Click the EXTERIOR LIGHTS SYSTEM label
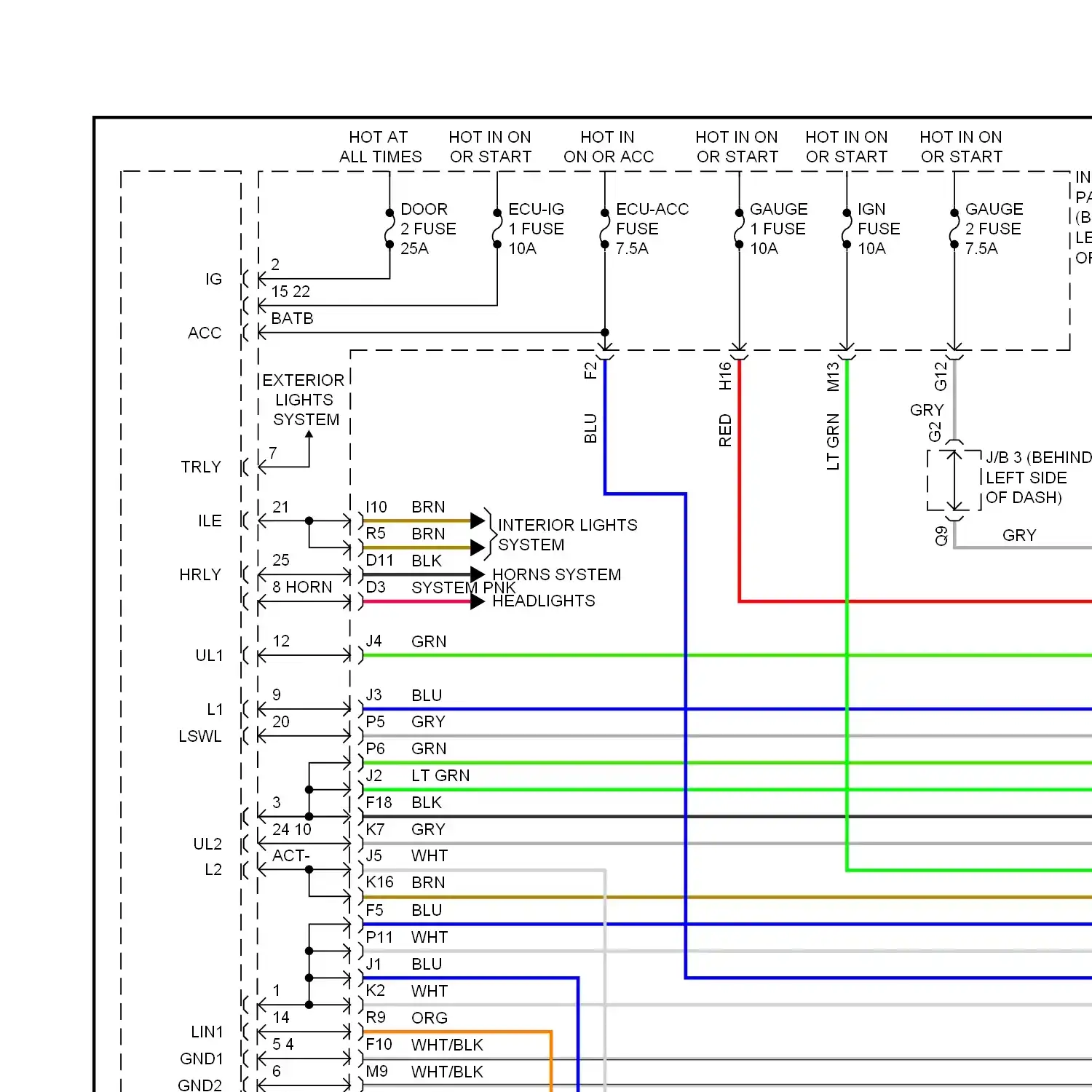The width and height of the screenshot is (1092, 1092). point(304,400)
